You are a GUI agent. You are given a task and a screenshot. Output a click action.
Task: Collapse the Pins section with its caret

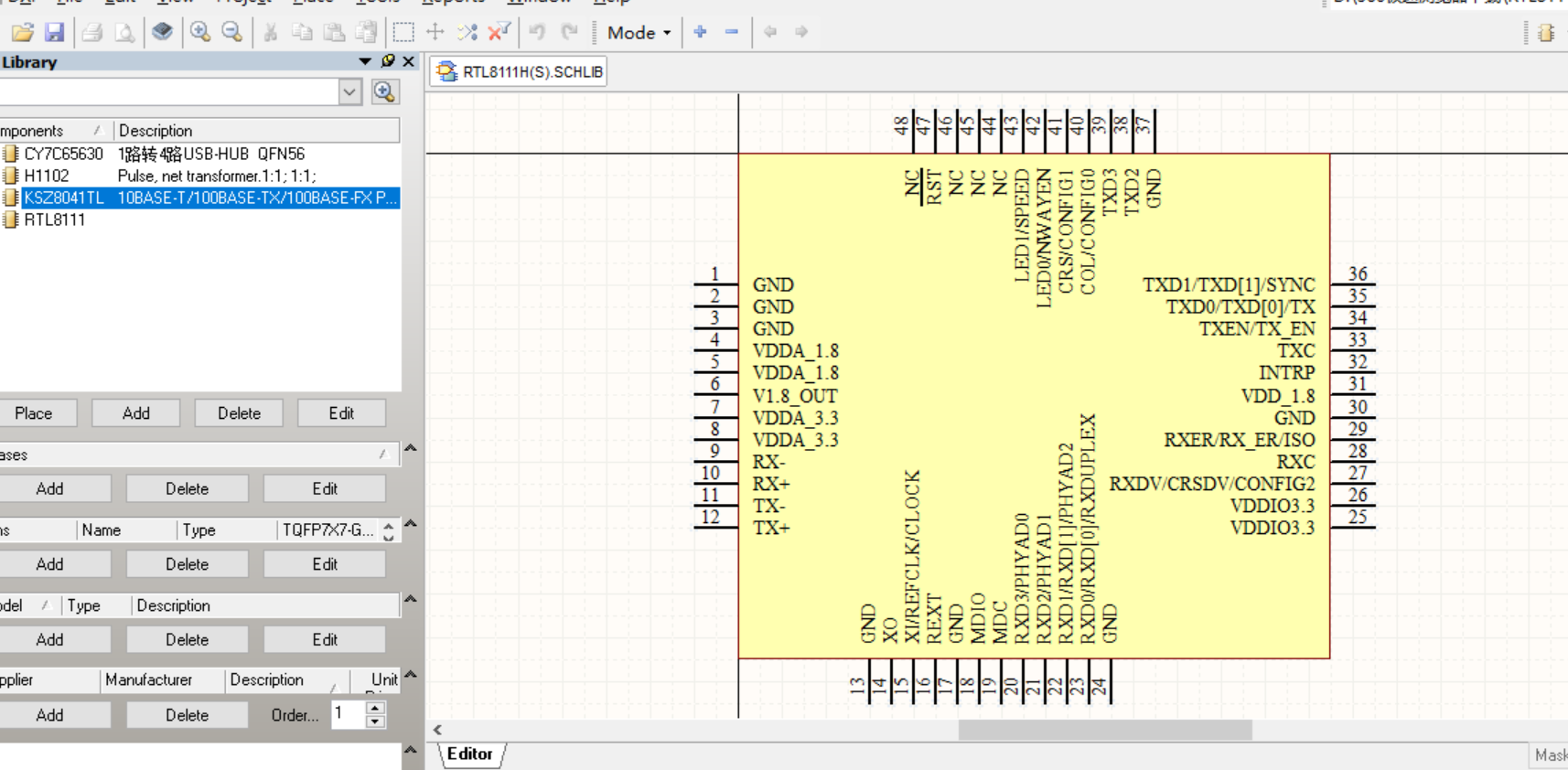(411, 524)
